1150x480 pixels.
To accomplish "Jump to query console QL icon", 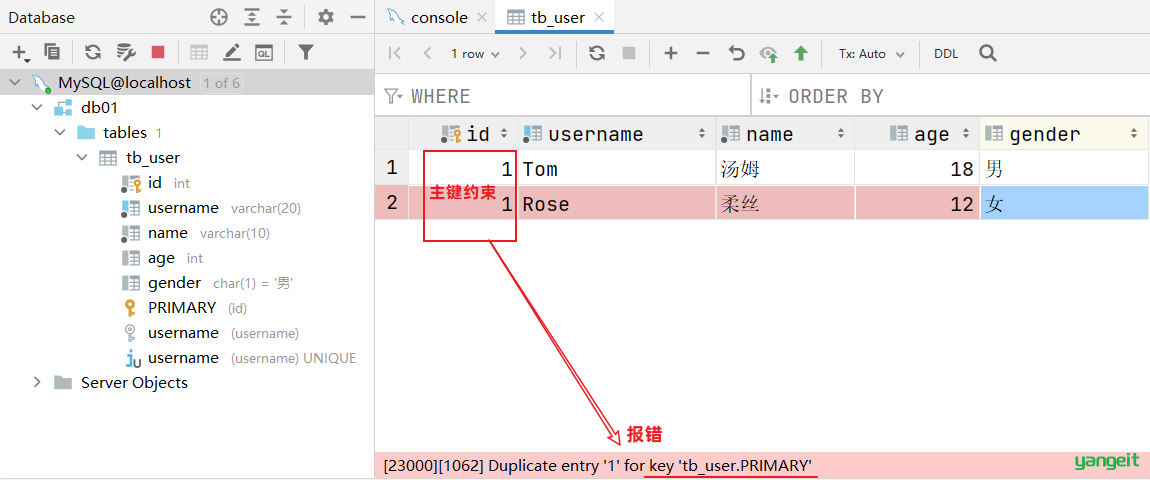I will tap(264, 52).
